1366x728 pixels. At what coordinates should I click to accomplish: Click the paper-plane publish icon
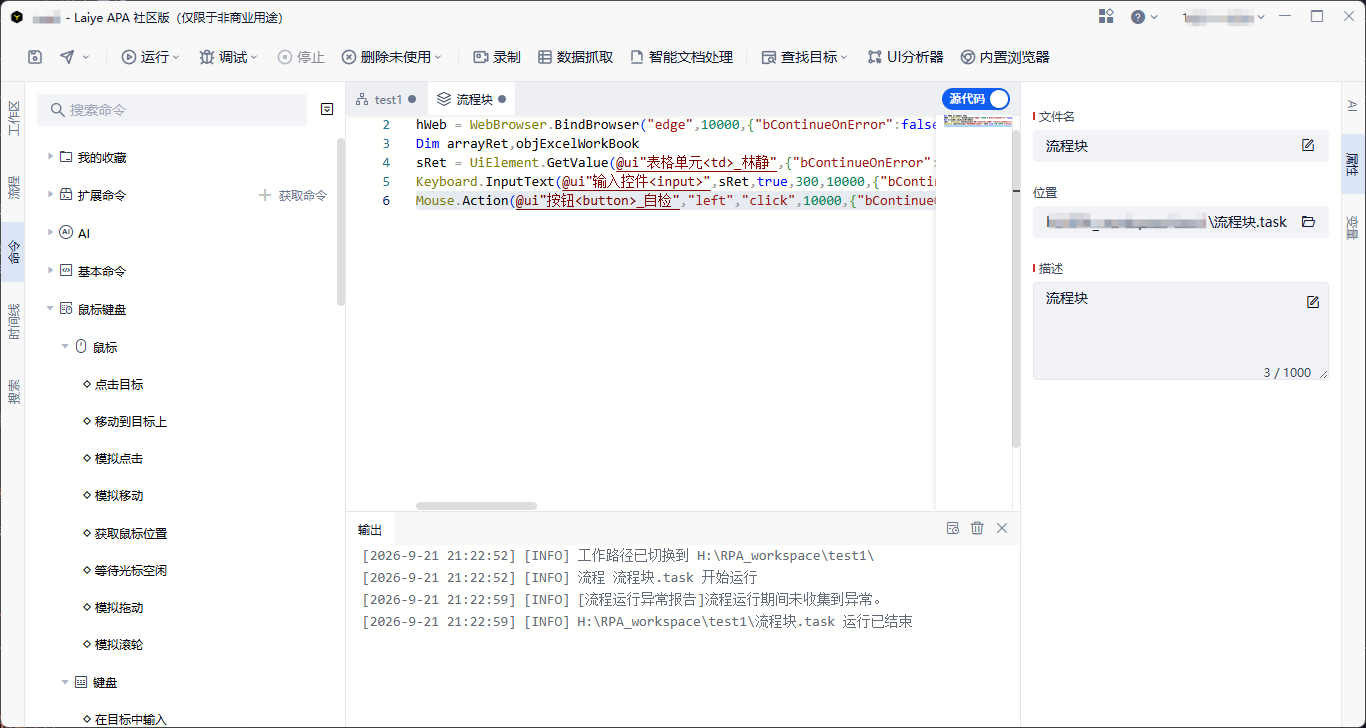click(x=67, y=57)
